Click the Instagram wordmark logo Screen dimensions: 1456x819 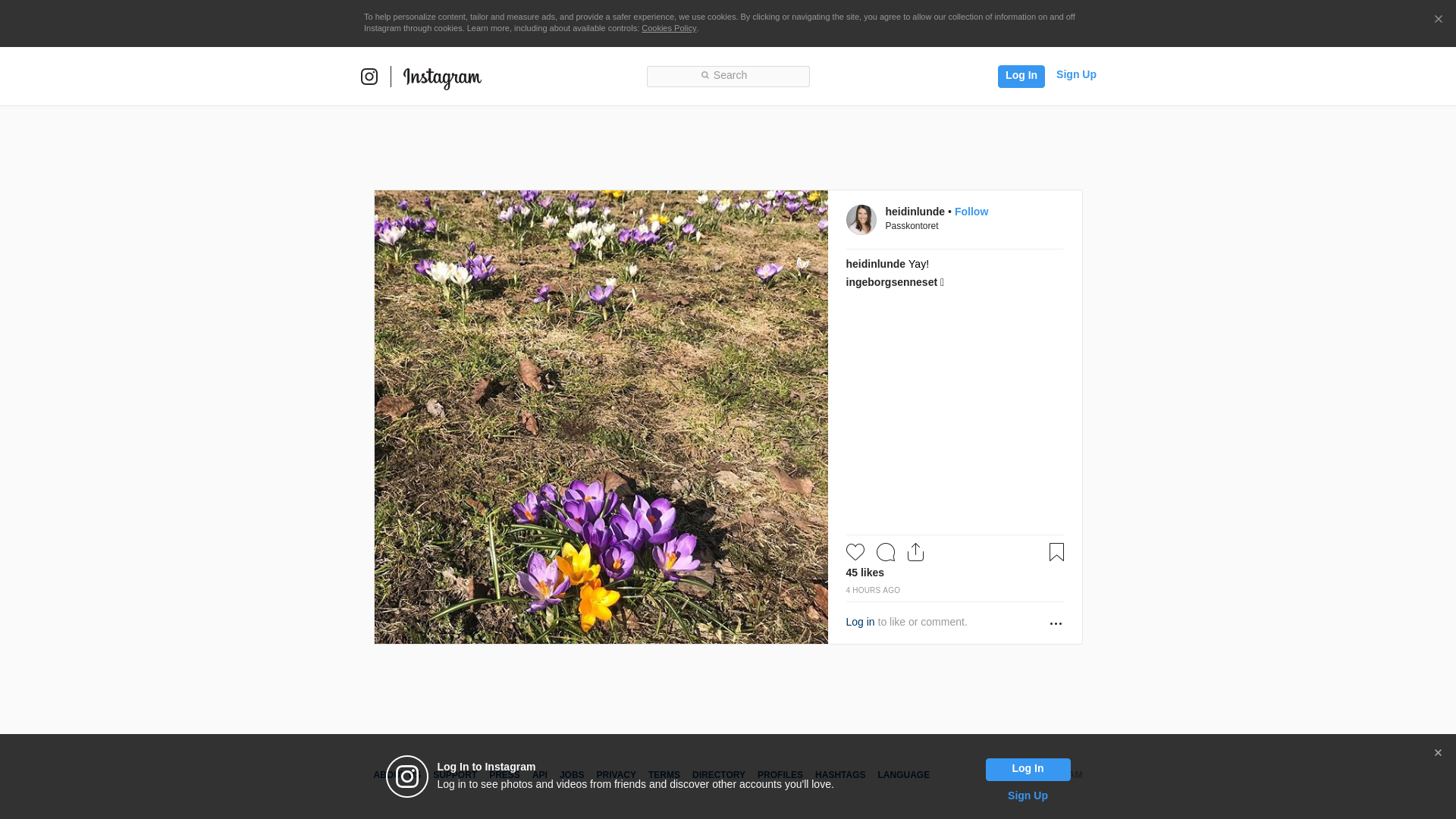(x=442, y=77)
